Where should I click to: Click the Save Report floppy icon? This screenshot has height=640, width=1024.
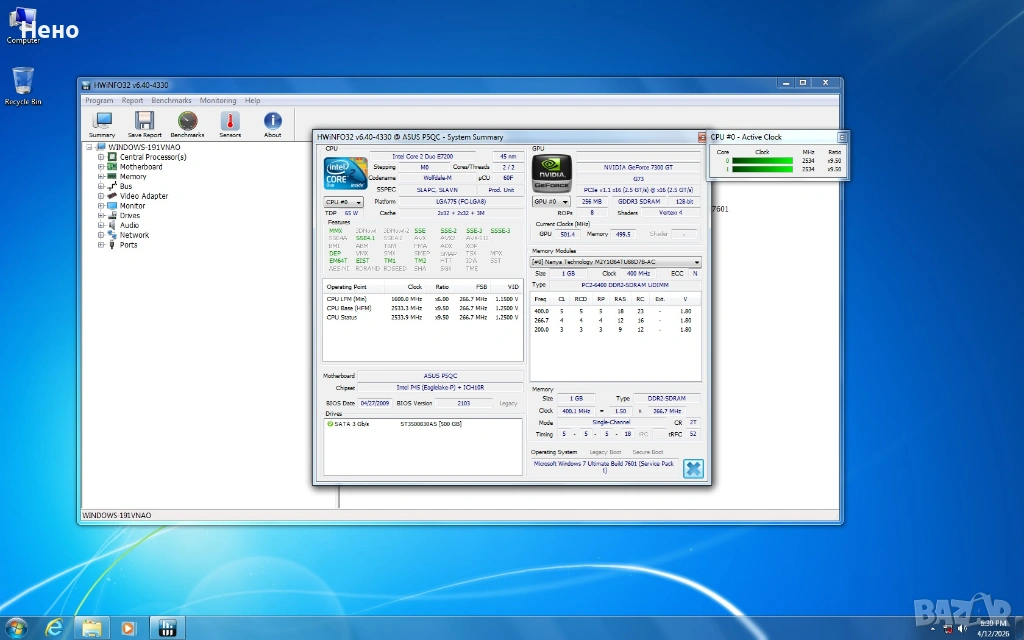tap(144, 123)
